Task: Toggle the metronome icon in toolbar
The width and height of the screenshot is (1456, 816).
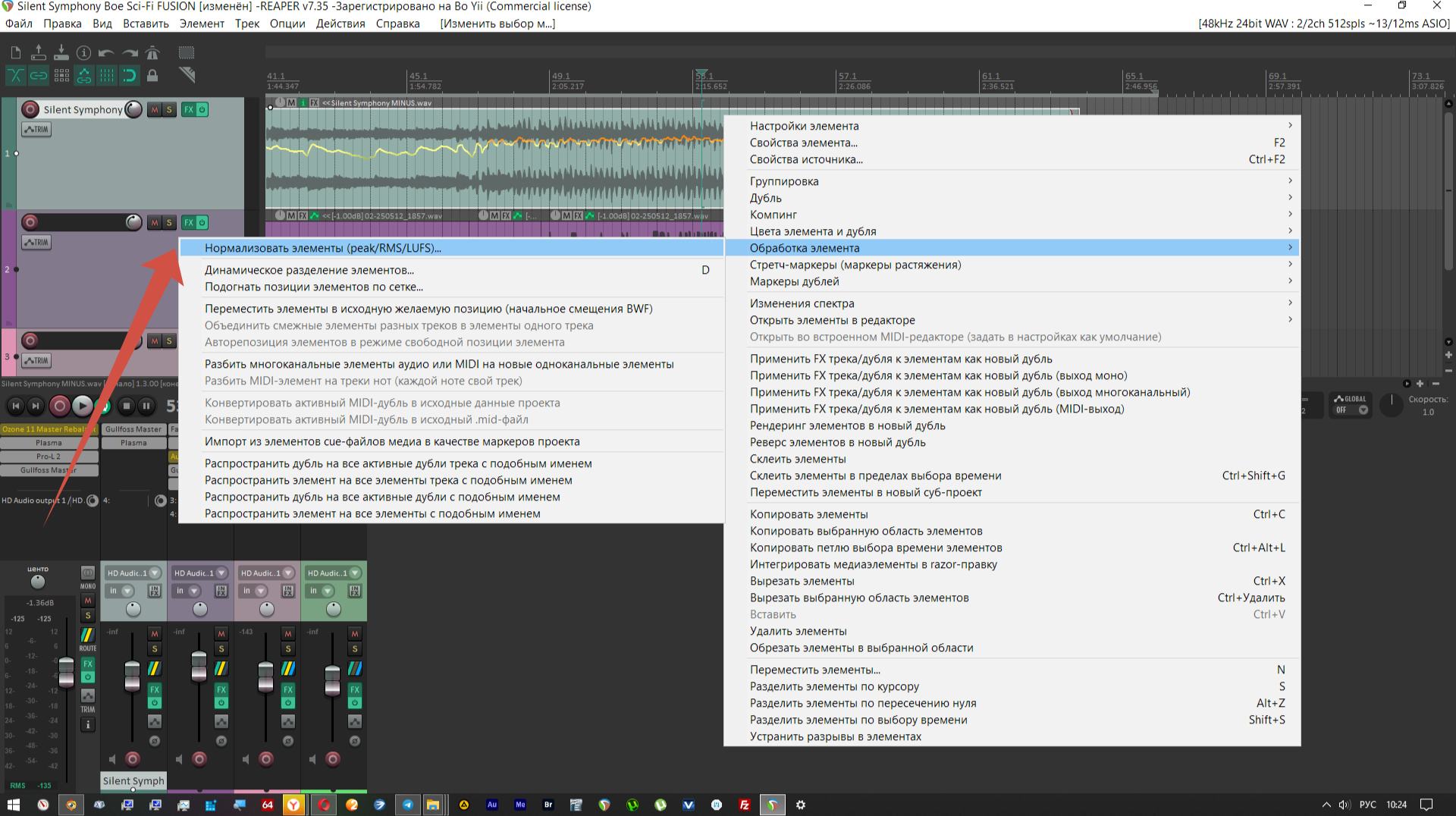Action: click(x=152, y=52)
